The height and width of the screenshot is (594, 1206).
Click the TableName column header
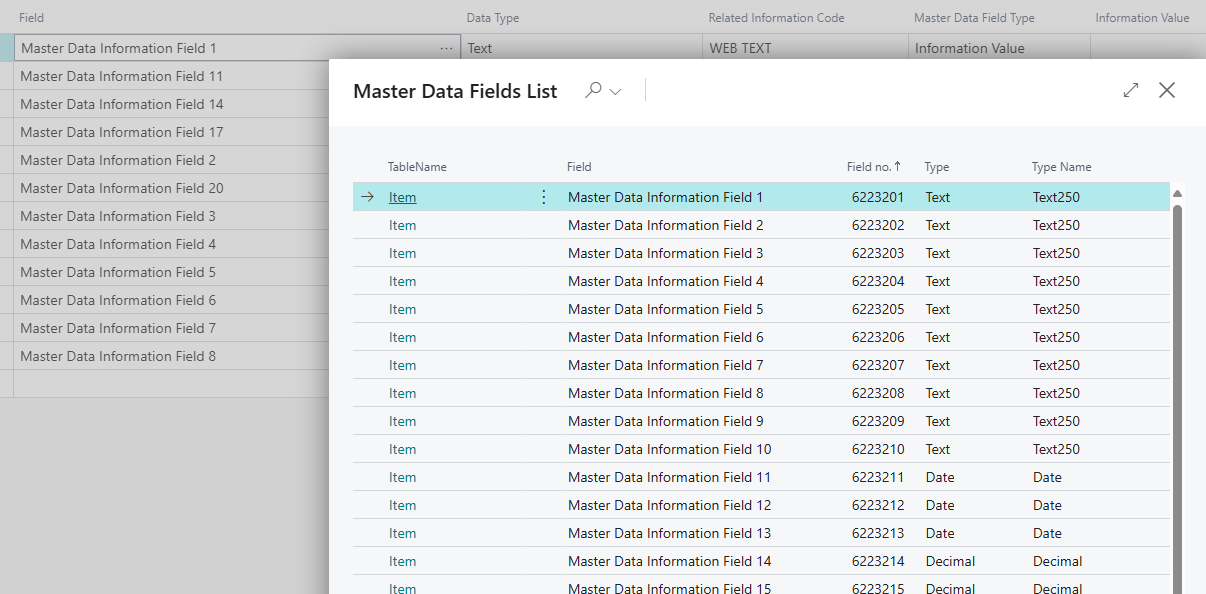(x=417, y=167)
